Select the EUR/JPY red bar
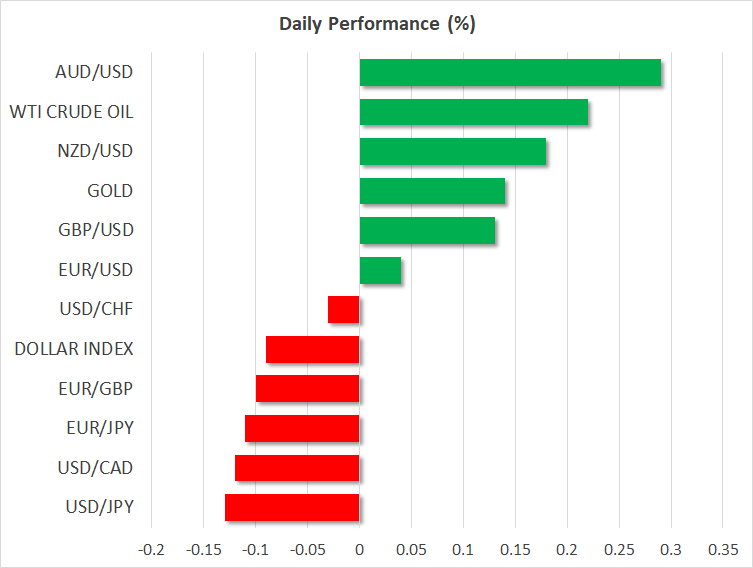Image resolution: width=753 pixels, height=568 pixels. point(302,428)
